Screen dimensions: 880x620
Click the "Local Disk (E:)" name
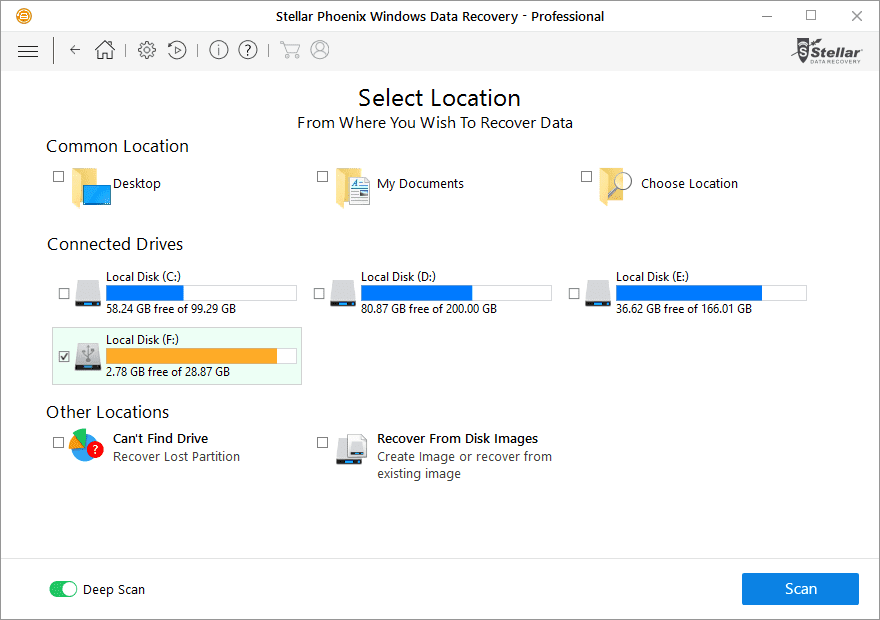click(x=652, y=277)
